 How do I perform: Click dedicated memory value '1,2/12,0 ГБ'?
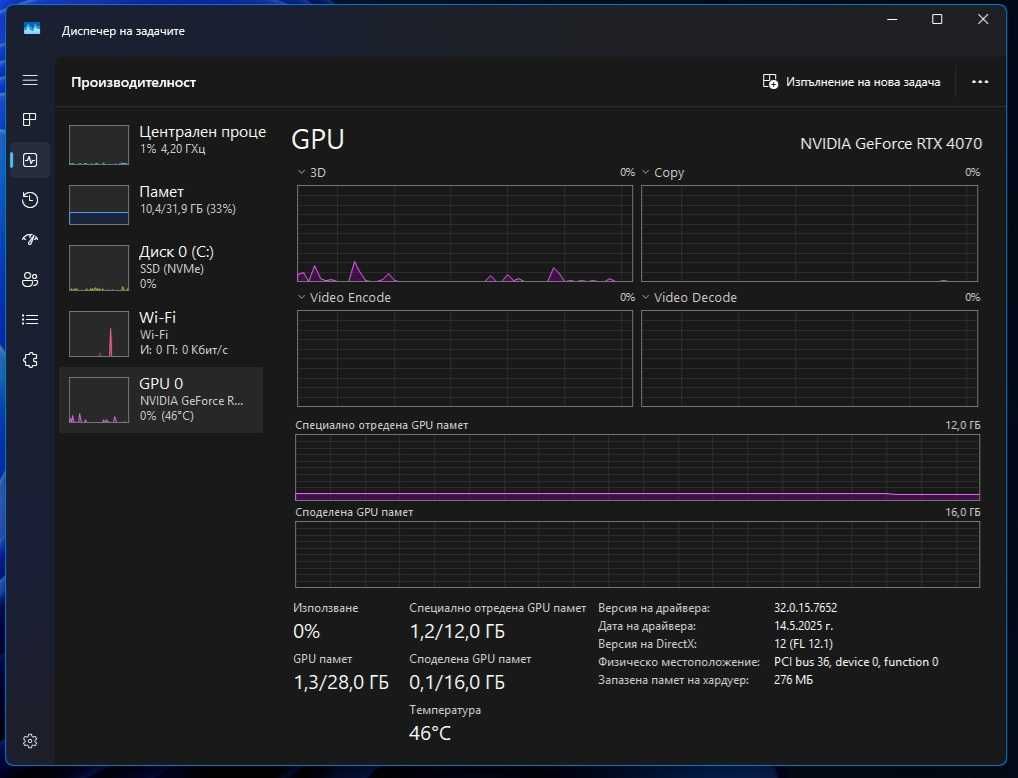point(457,631)
